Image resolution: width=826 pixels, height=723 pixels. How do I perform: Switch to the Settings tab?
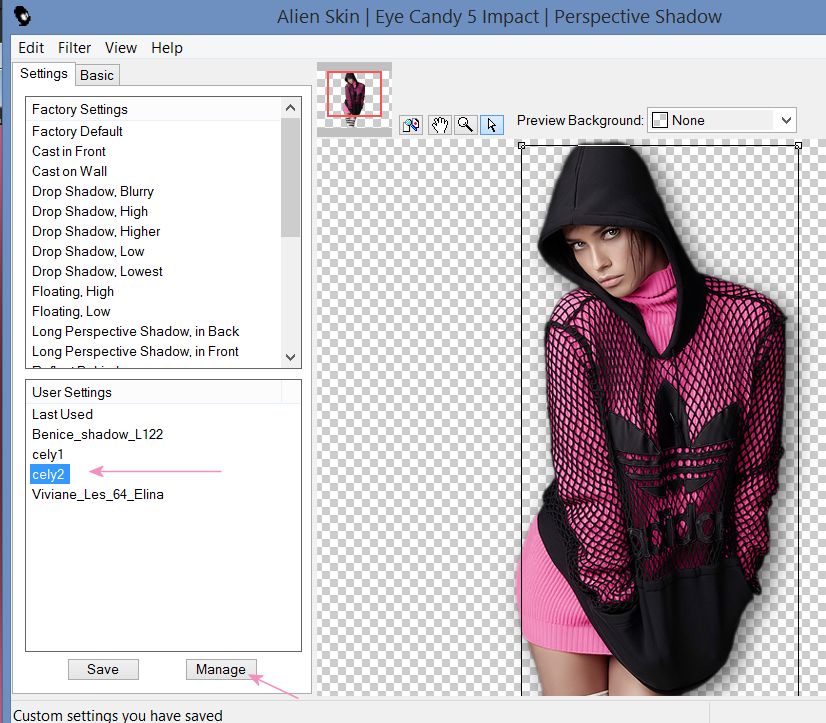point(44,74)
